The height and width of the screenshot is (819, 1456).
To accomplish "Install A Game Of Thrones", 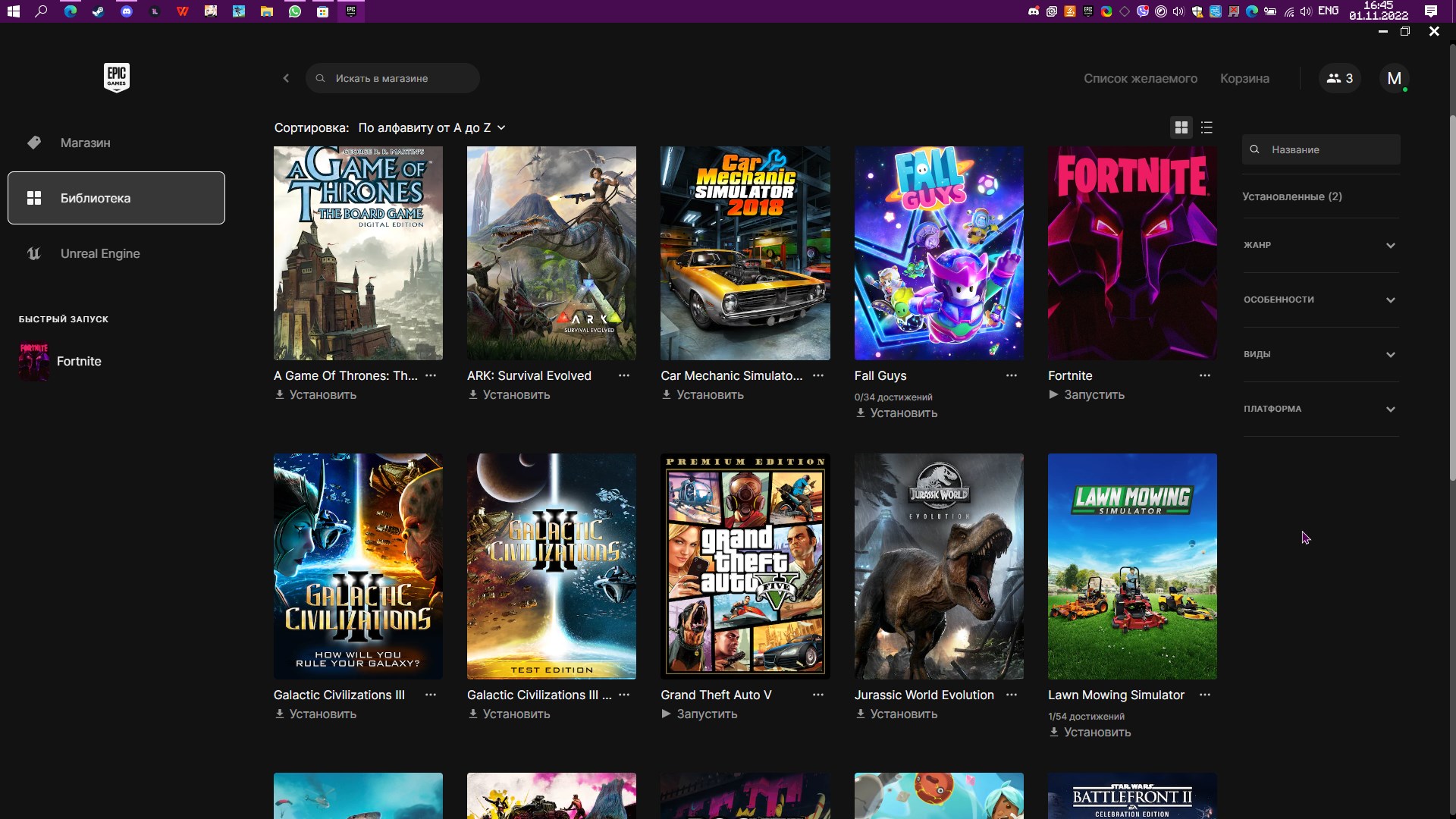I will pos(315,394).
